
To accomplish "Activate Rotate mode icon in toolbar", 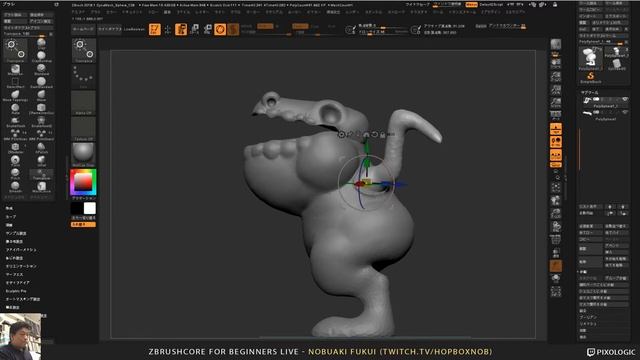I will coord(207,29).
